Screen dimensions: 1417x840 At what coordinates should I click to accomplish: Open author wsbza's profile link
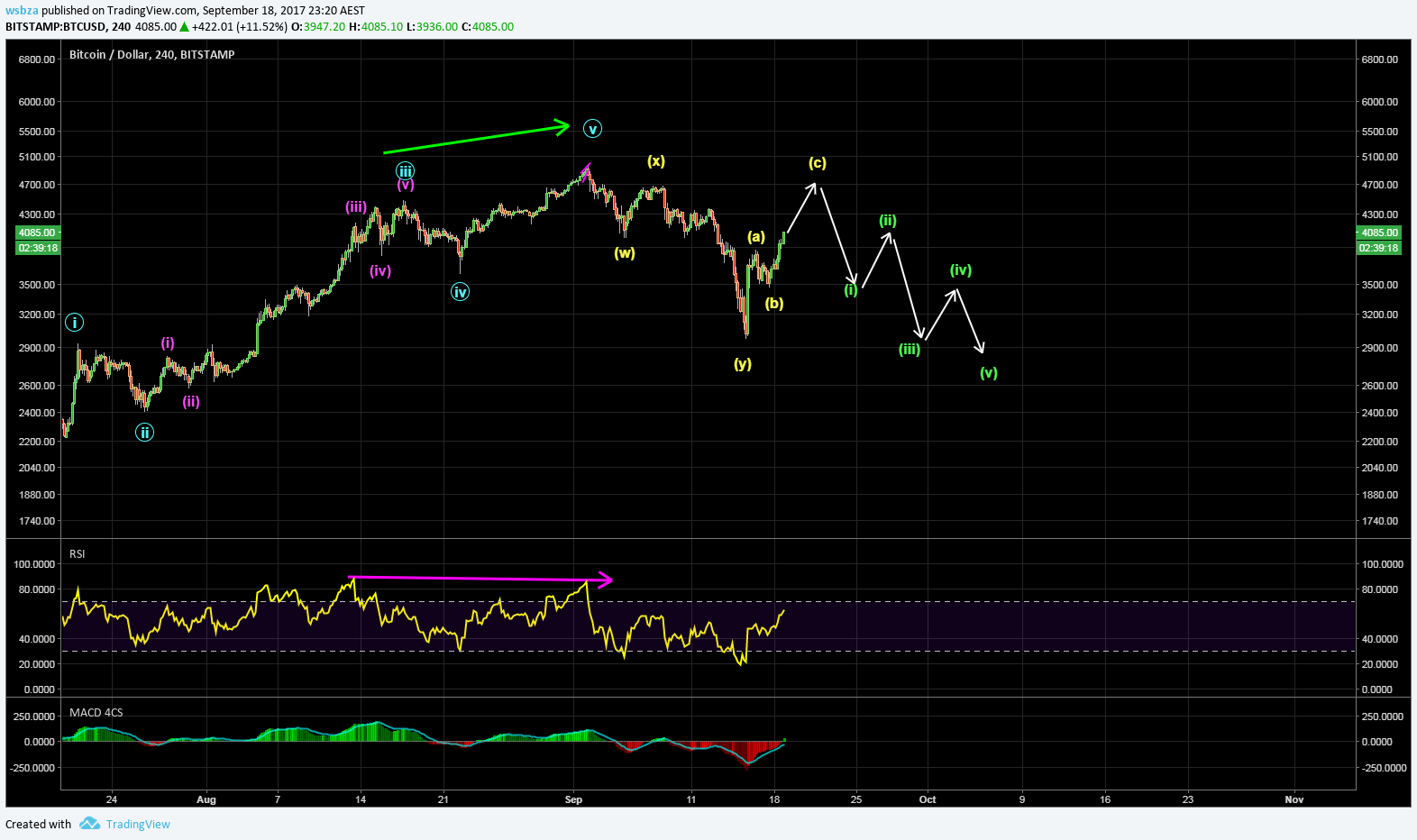point(22,11)
